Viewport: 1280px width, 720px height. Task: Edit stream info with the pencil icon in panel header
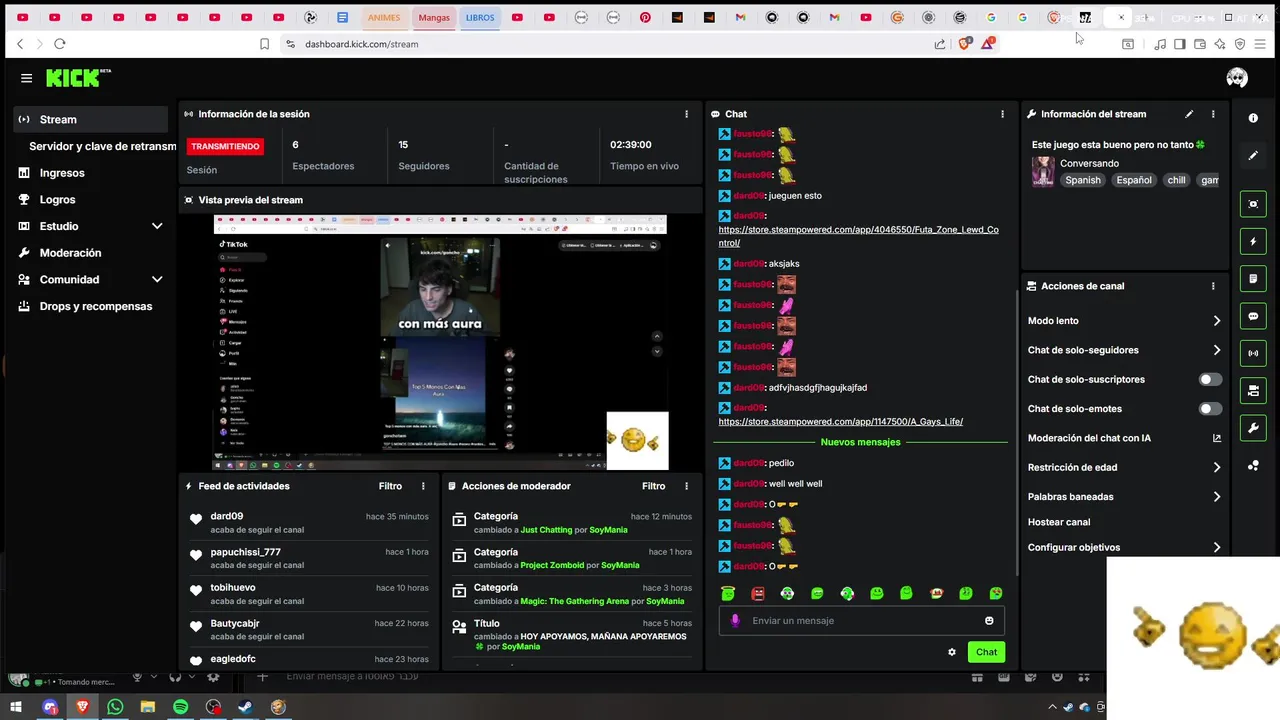click(x=1189, y=114)
